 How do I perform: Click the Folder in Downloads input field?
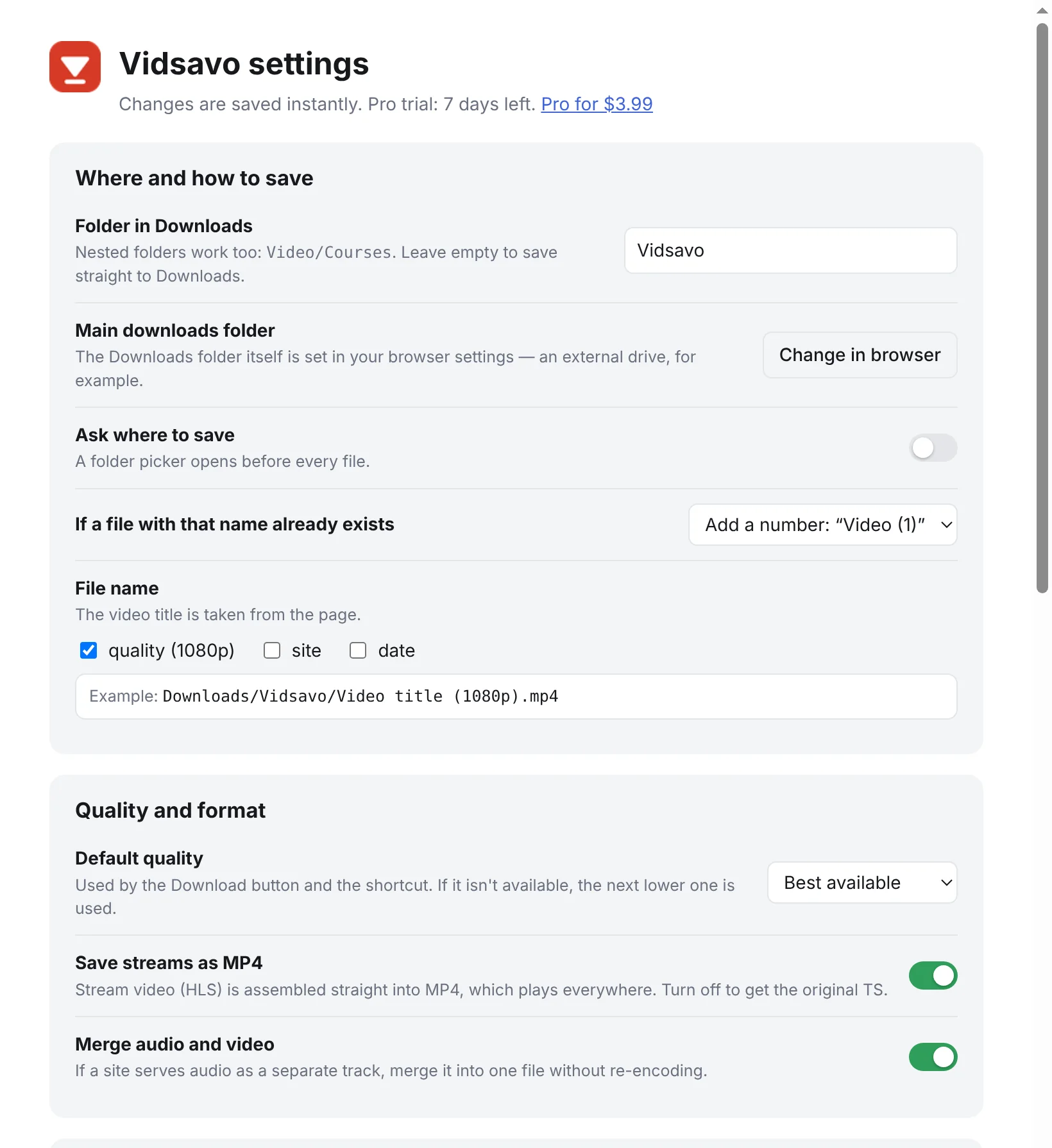tap(790, 250)
